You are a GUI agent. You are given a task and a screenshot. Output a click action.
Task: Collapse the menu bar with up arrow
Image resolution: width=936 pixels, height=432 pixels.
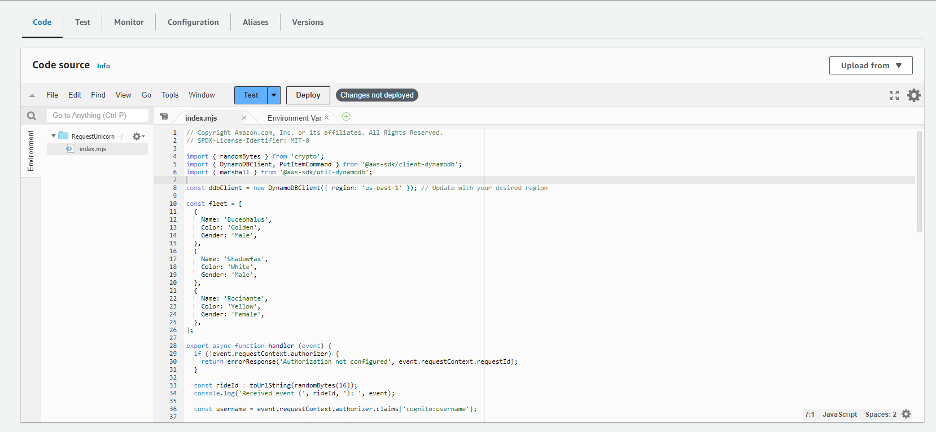point(32,95)
